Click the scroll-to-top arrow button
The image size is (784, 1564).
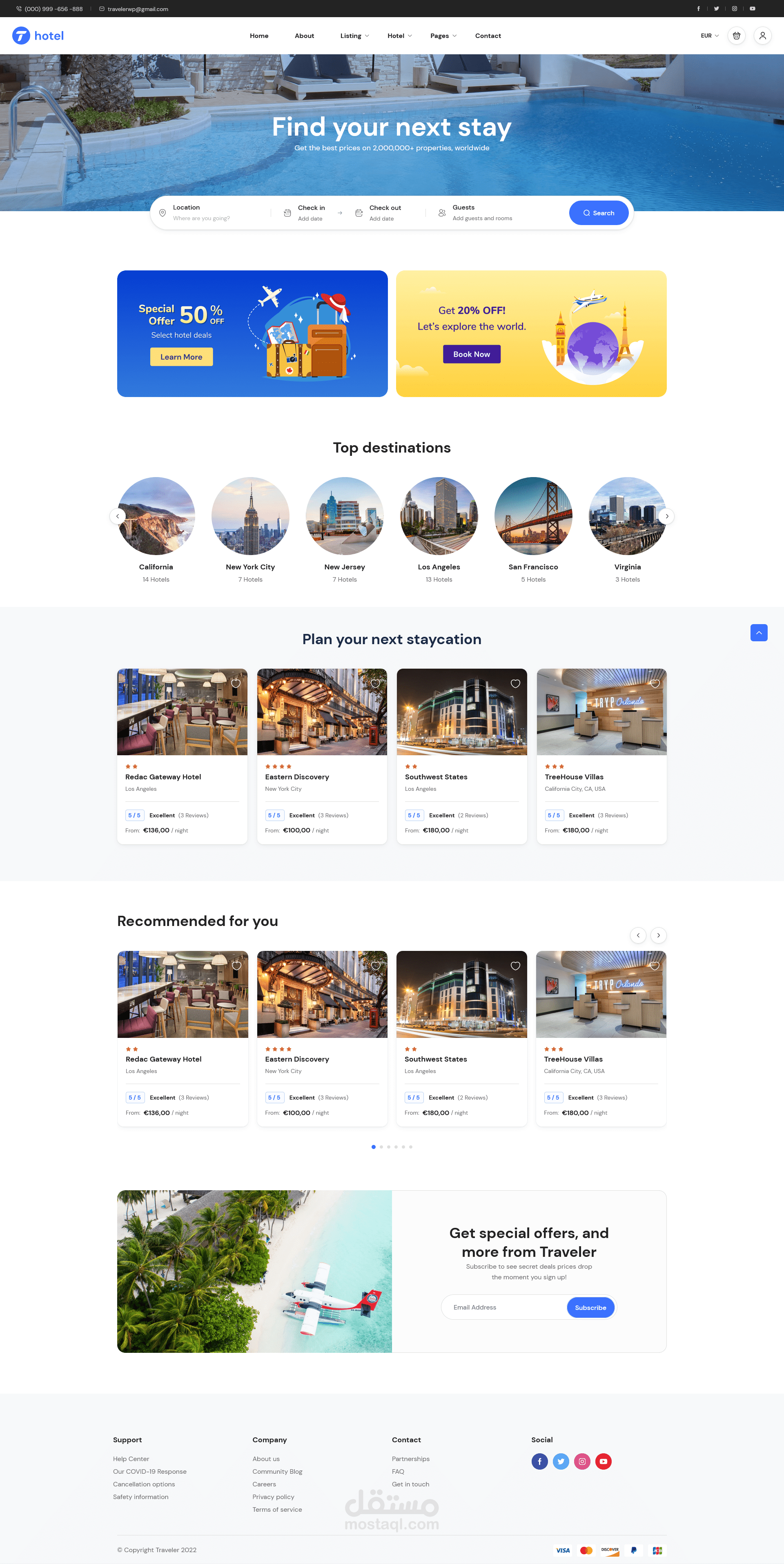(x=759, y=633)
